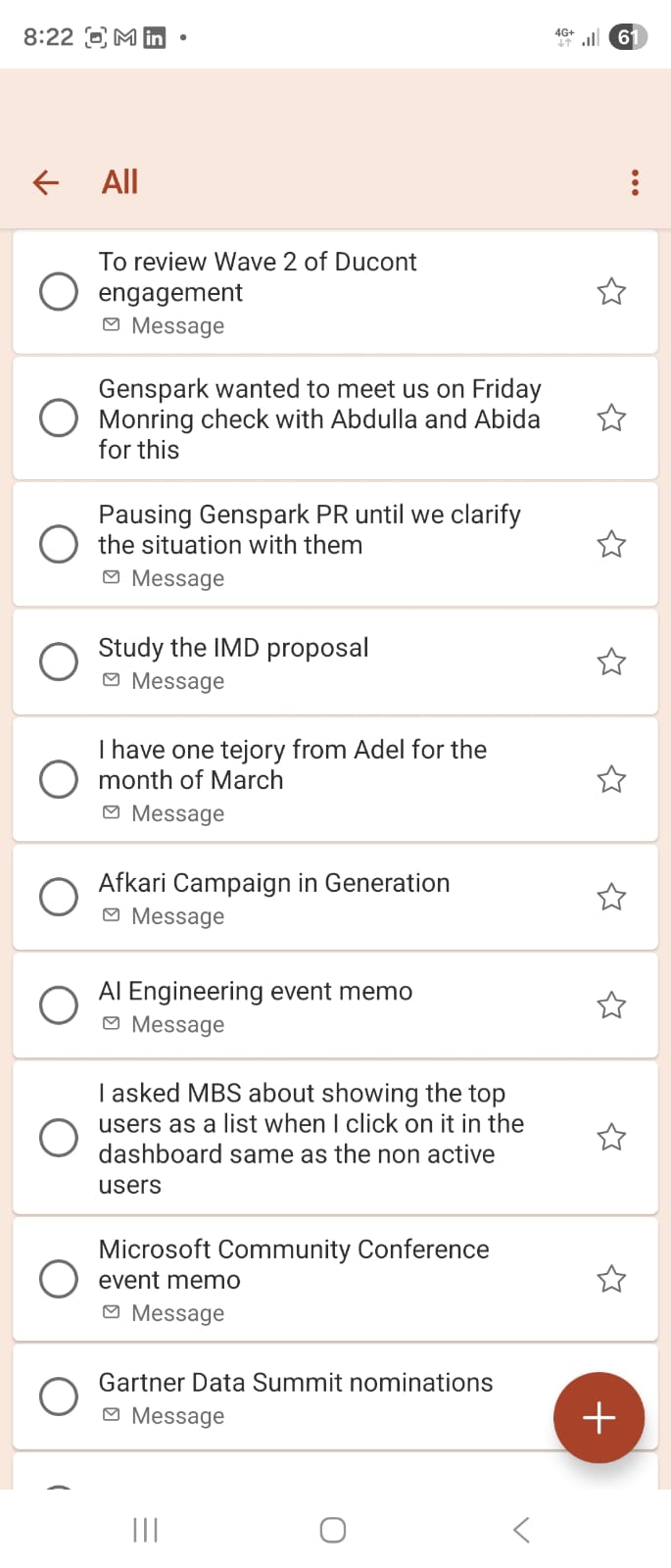Image resolution: width=671 pixels, height=1568 pixels.
Task: Tap the back arrow beside All
Action: point(46,182)
